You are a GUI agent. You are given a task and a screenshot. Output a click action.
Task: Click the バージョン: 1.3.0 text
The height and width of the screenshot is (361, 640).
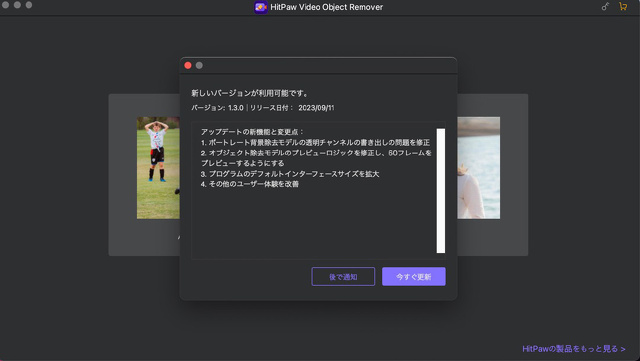[217, 108]
